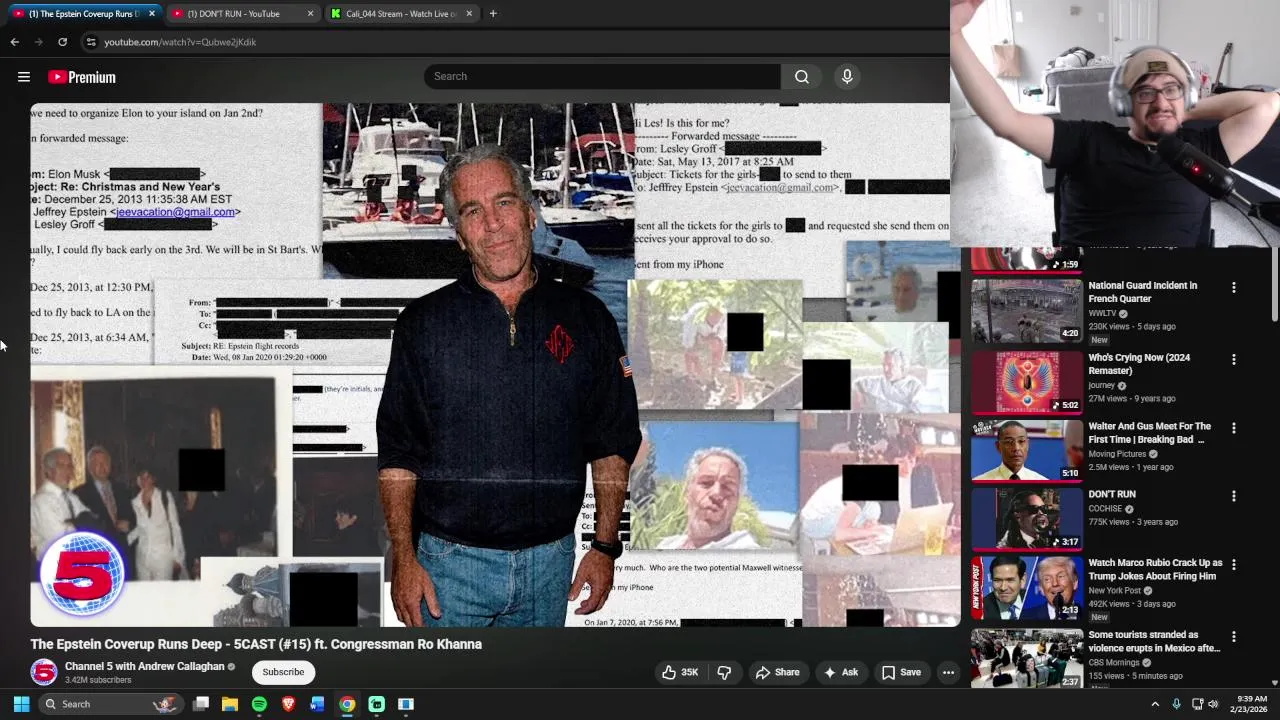Screen dimensions: 1280x720
Task: Open Channel 5 avatar icon
Action: pyautogui.click(x=44, y=672)
